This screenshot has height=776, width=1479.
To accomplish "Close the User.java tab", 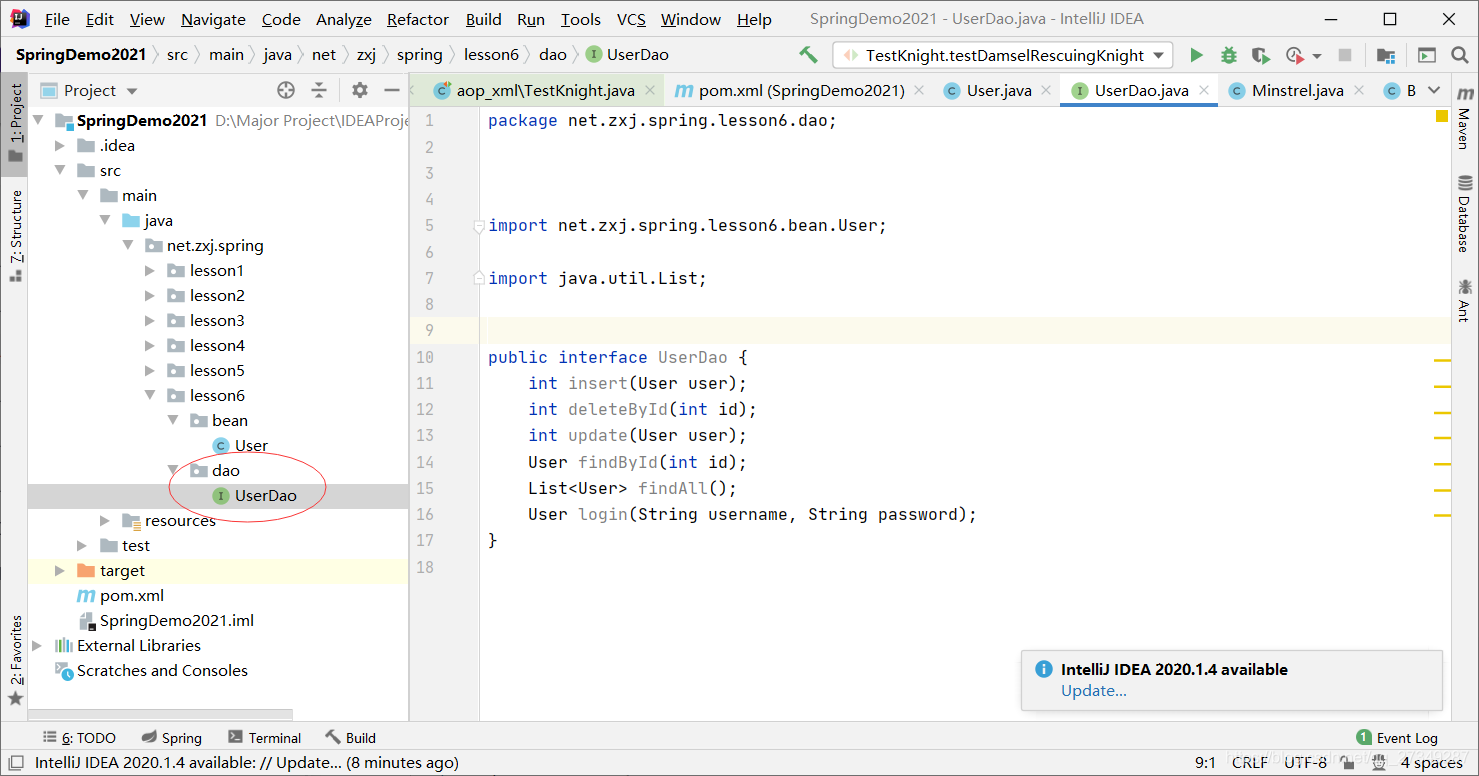I will coord(1046,90).
